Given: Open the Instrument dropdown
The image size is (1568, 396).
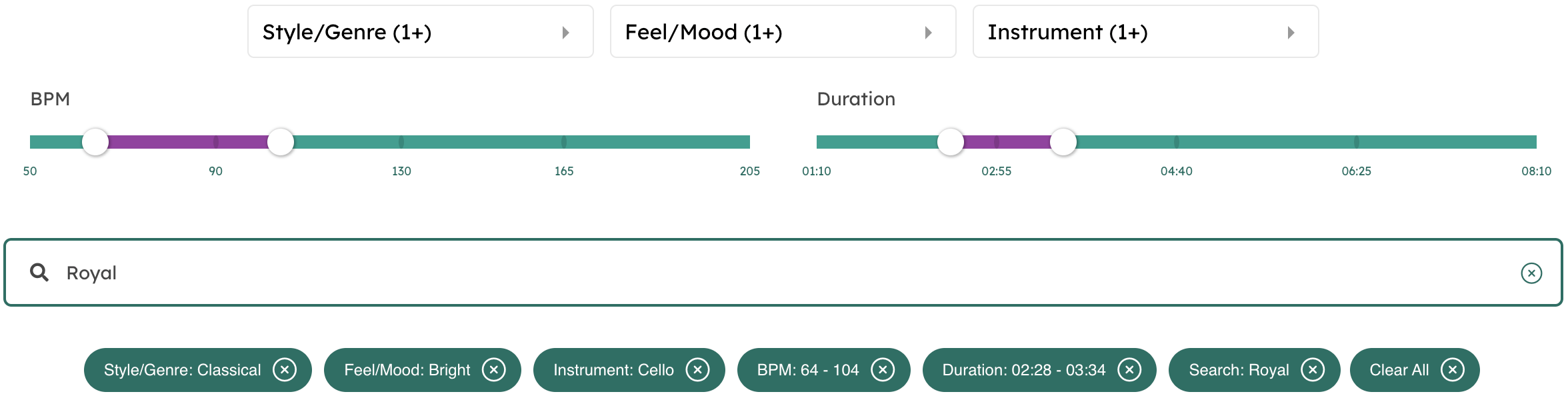Looking at the screenshot, I should (1145, 32).
